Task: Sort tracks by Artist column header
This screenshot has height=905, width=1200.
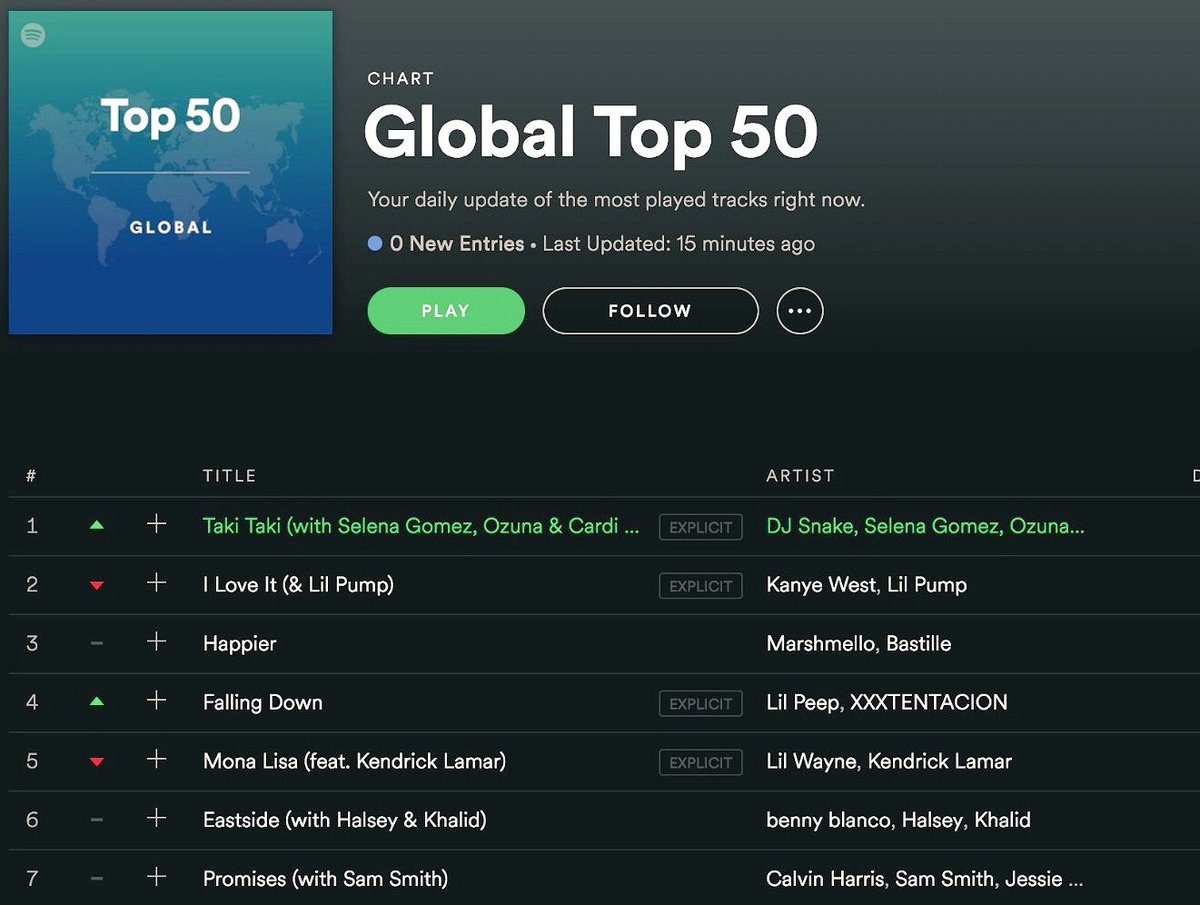Action: (799, 476)
